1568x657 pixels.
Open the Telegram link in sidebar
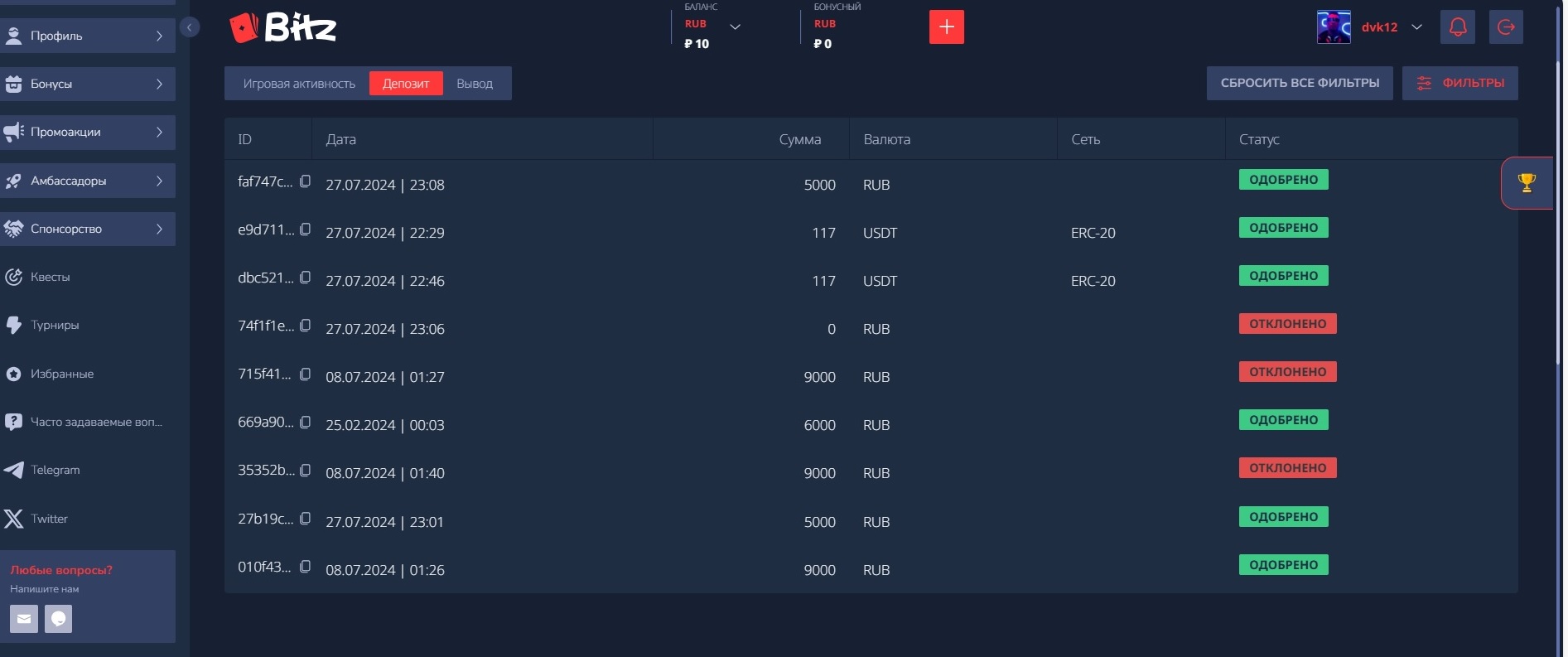55,470
